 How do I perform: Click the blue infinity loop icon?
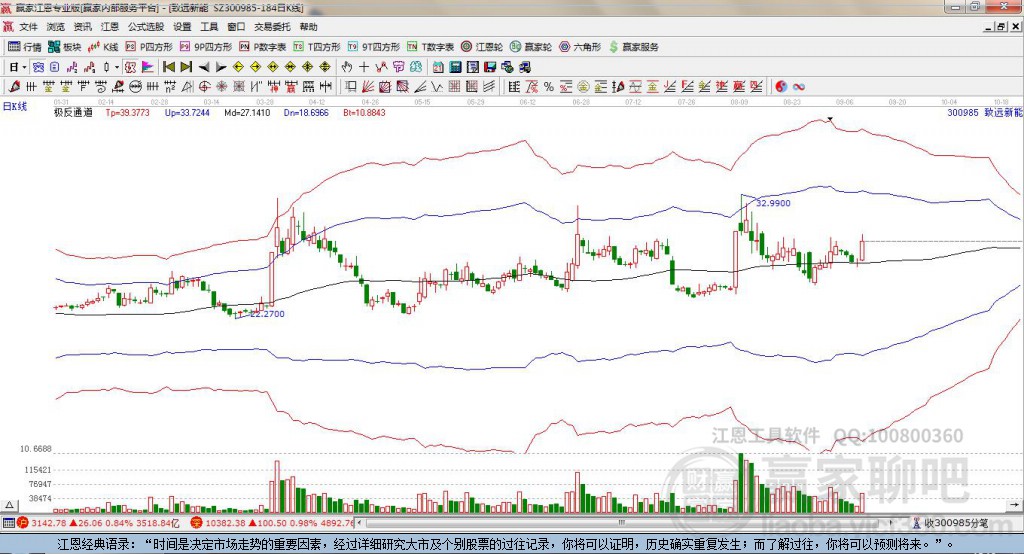pyautogui.click(x=799, y=87)
